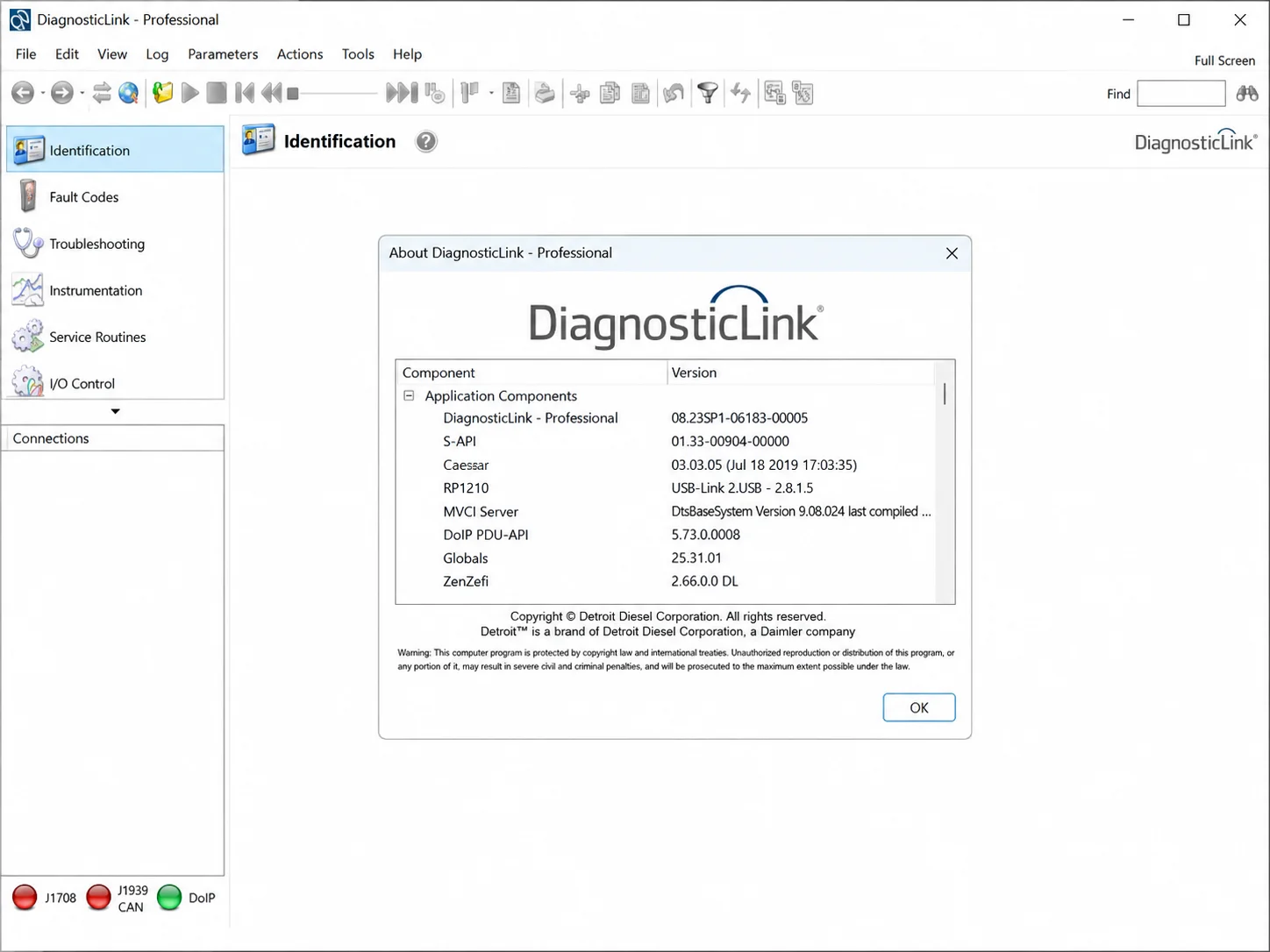The height and width of the screenshot is (952, 1270).
Task: Click the J1708 red status indicator
Action: [25, 898]
